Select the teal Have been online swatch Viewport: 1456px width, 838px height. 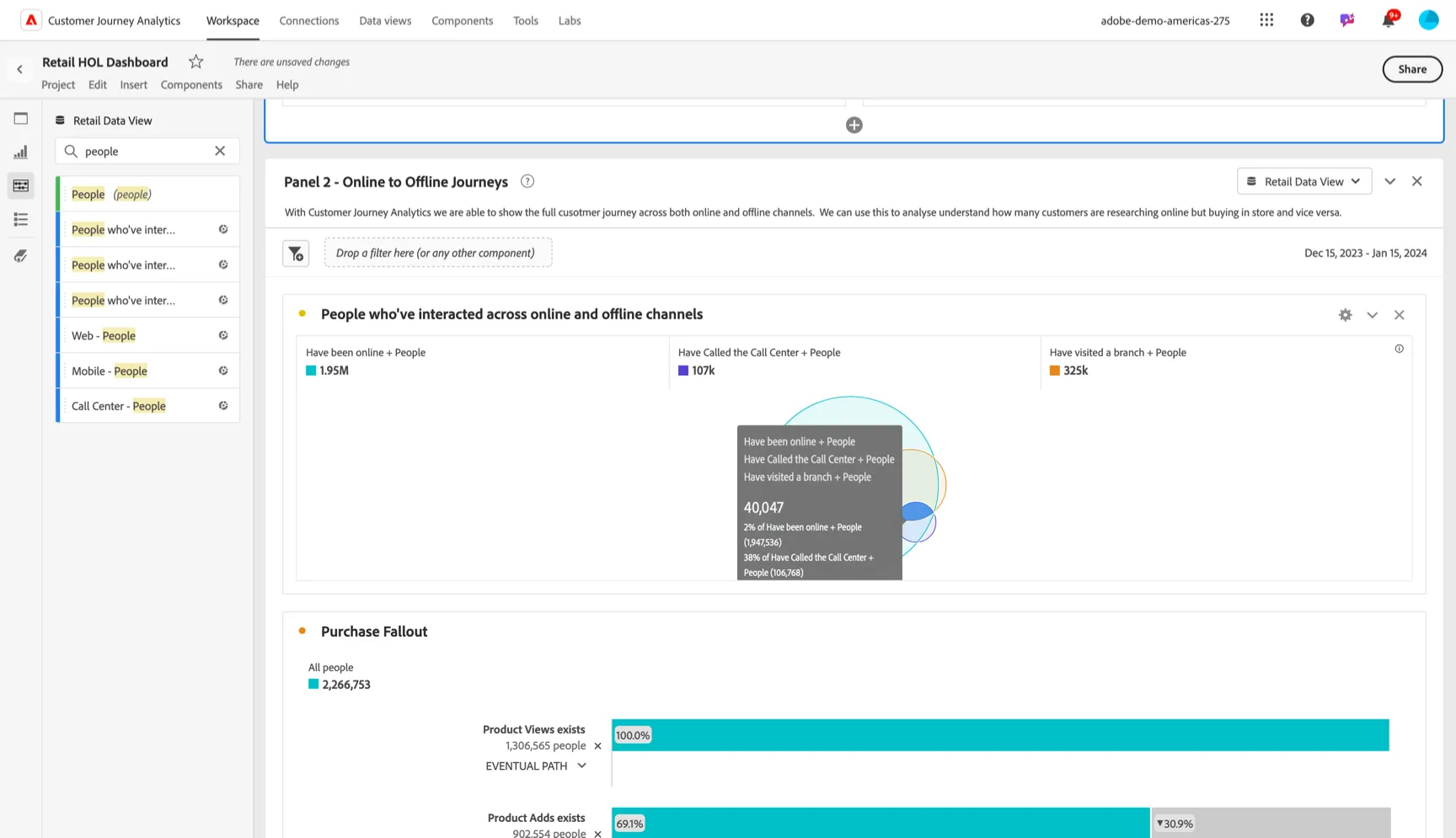click(311, 371)
